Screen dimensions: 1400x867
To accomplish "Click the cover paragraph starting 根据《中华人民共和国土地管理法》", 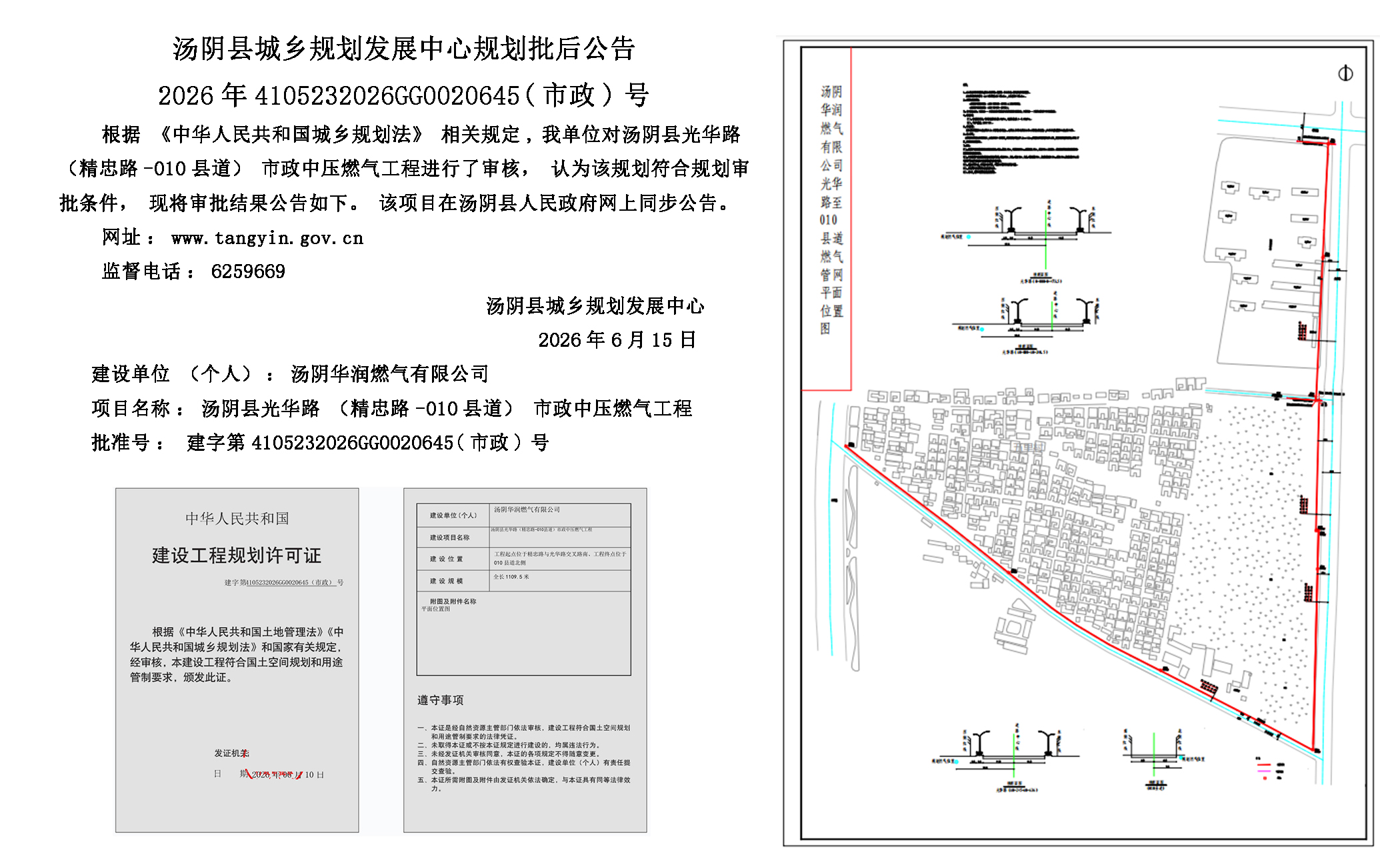I will click(237, 654).
